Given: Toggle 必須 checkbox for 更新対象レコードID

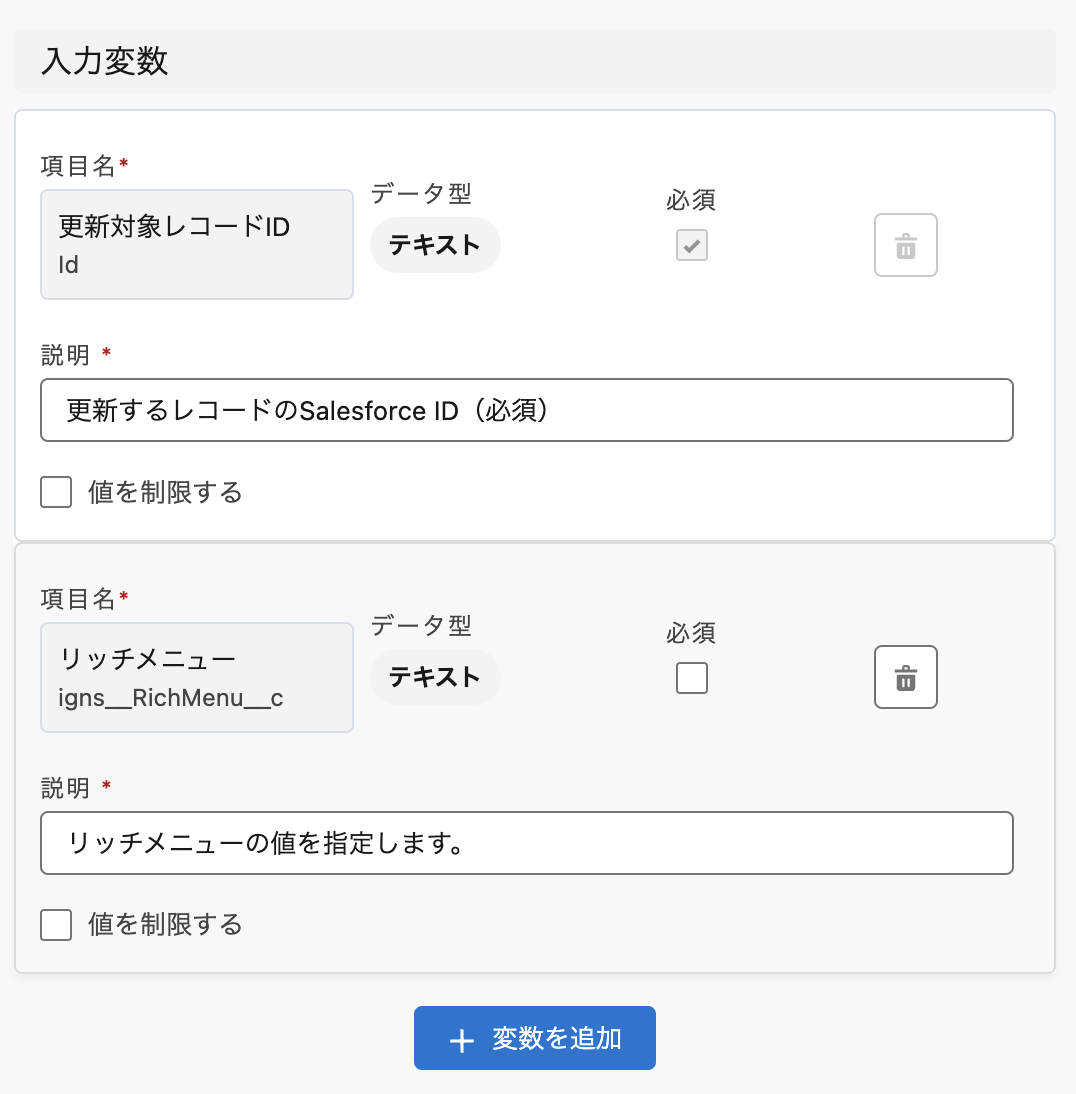Looking at the screenshot, I should point(691,245).
